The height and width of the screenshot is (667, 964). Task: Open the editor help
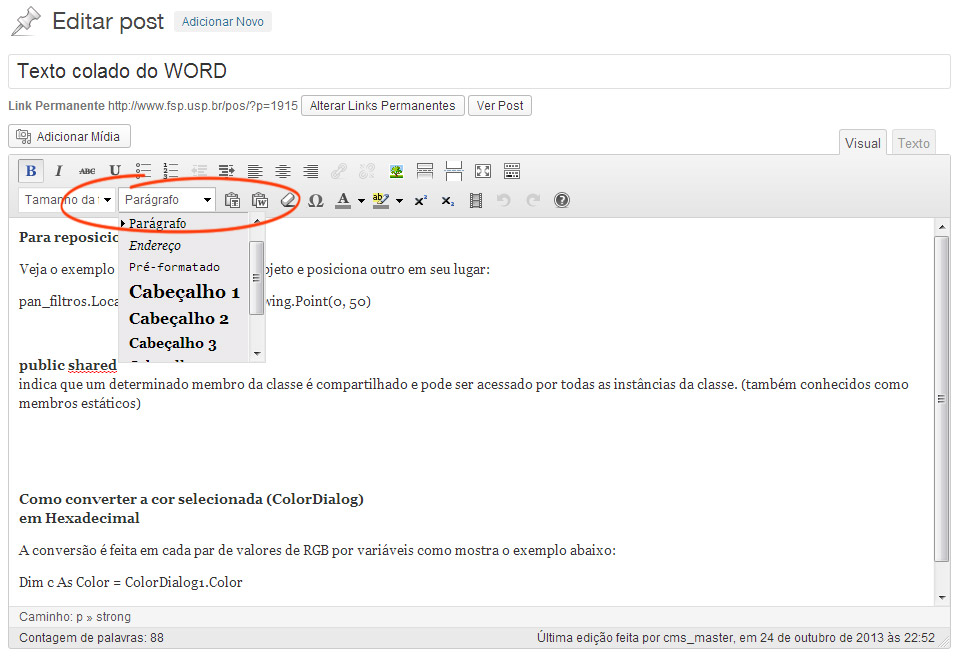[x=562, y=200]
